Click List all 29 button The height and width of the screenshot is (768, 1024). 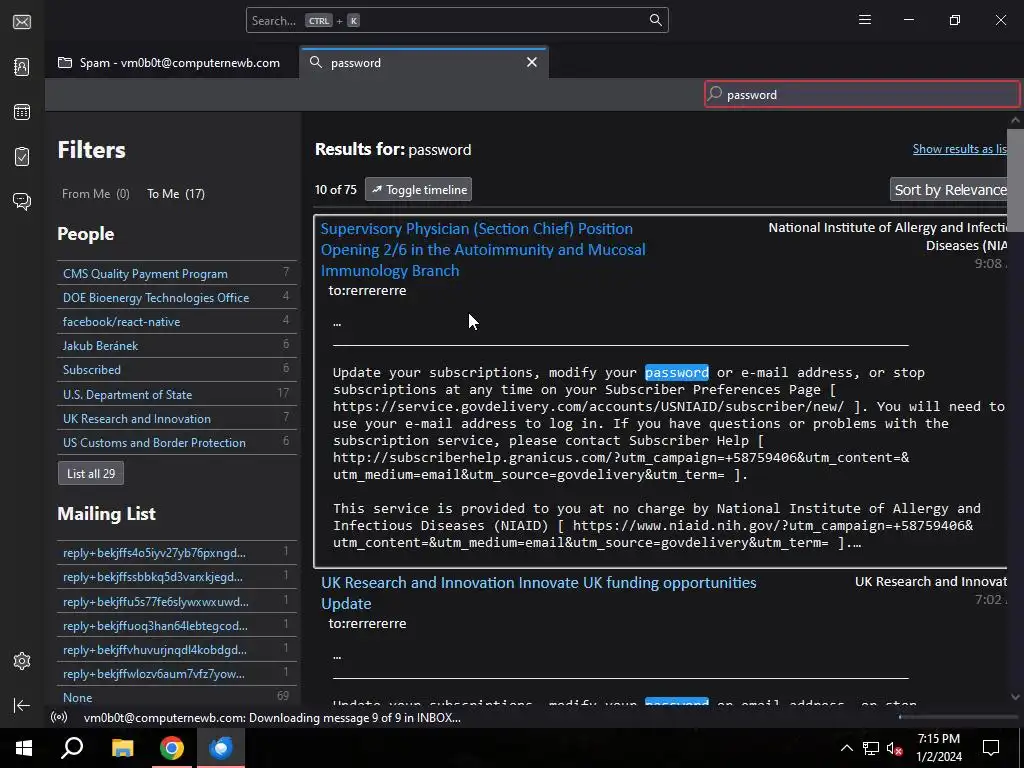pos(91,473)
